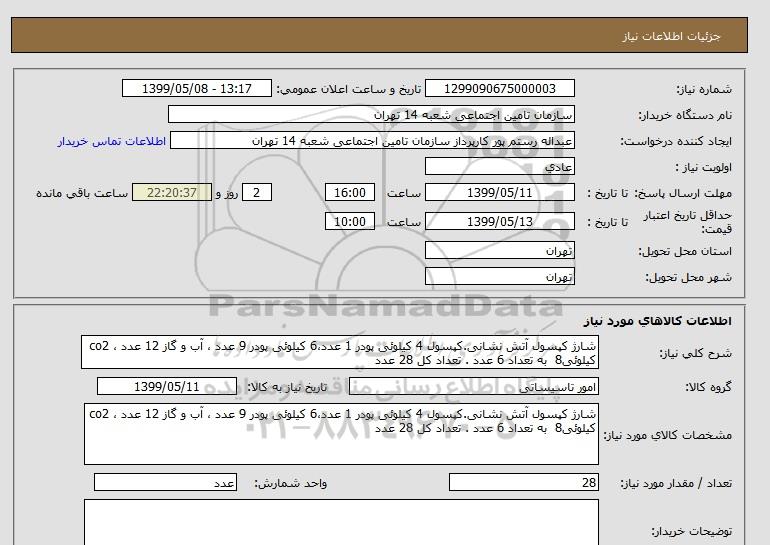The image size is (770, 545).
Task: Click the goods group field امور تاسیساتی
Action: (x=473, y=386)
